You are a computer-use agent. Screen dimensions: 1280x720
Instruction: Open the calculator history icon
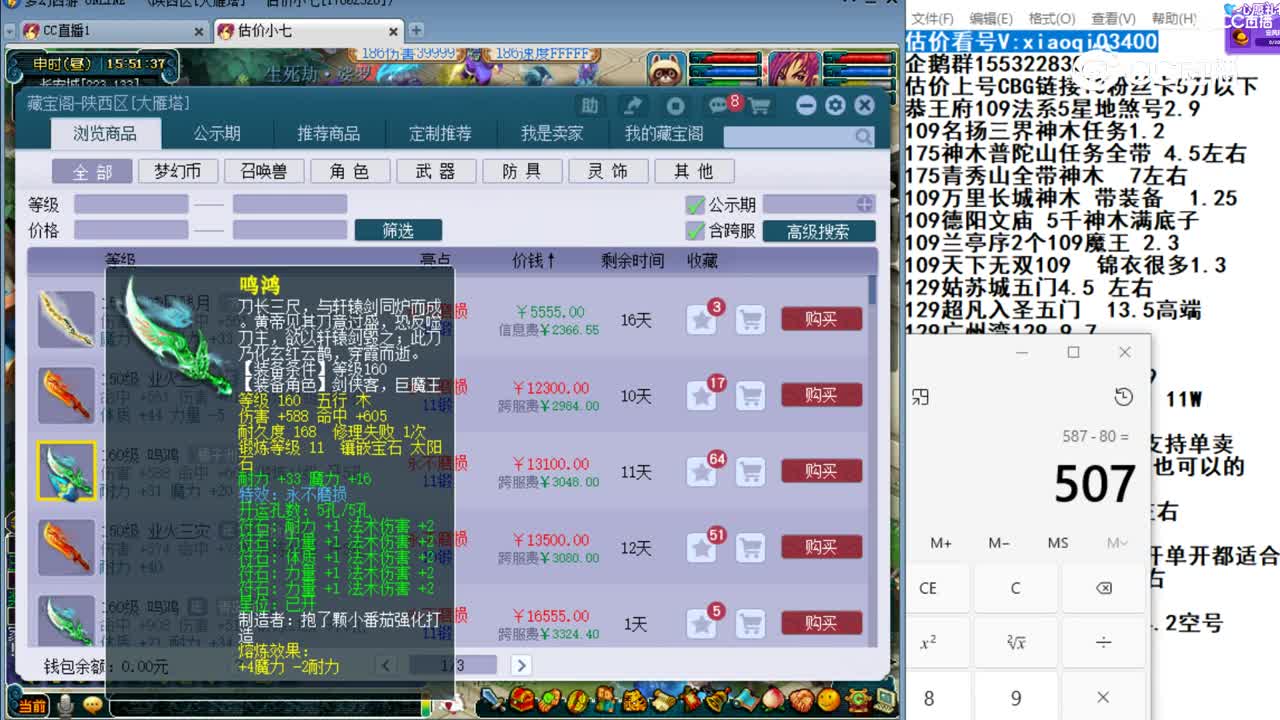tap(1122, 398)
